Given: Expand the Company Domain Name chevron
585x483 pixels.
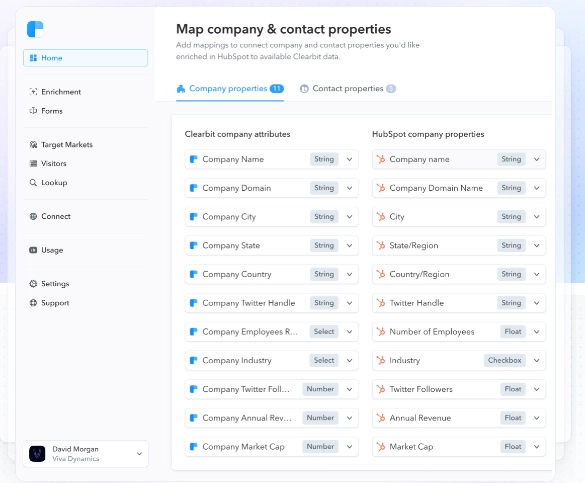Looking at the screenshot, I should point(536,188).
